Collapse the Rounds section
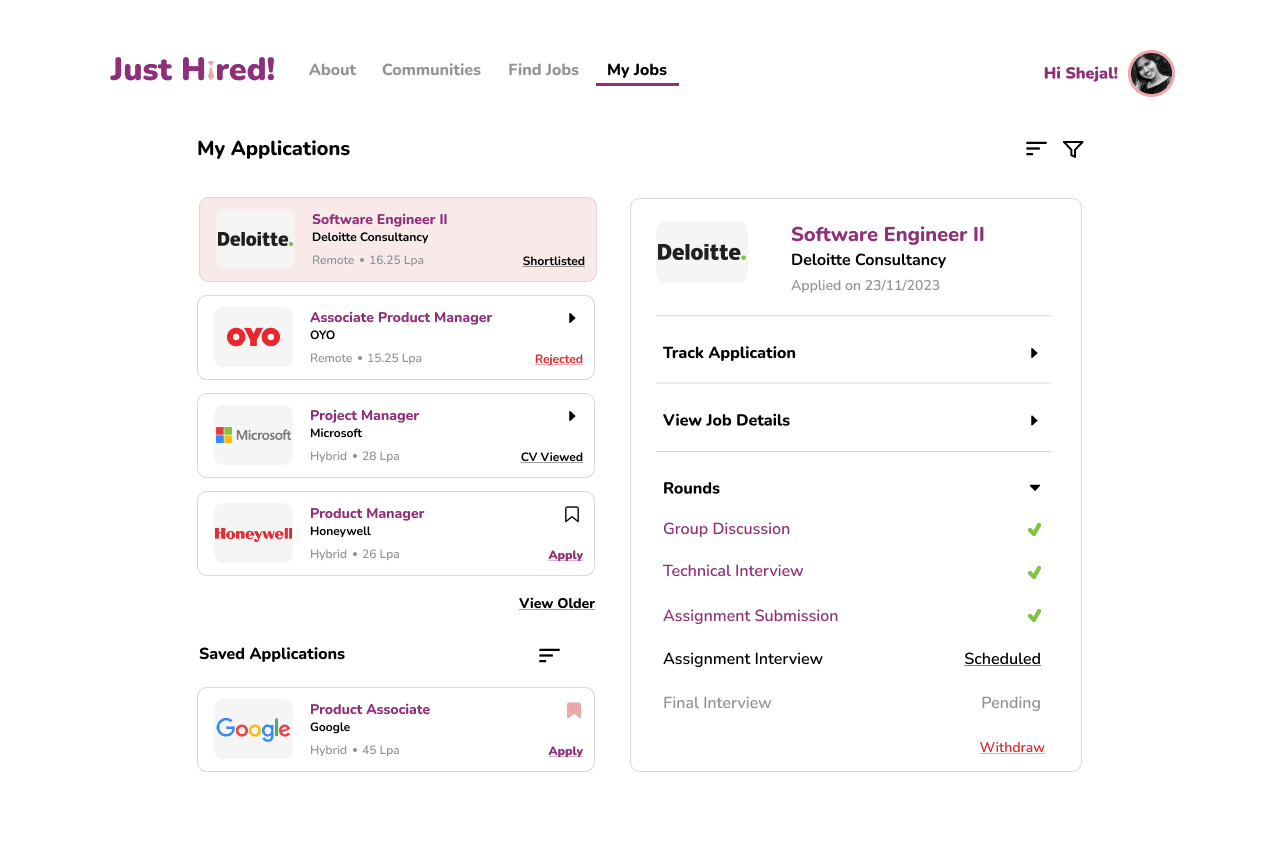The image size is (1280, 843). [1035, 488]
